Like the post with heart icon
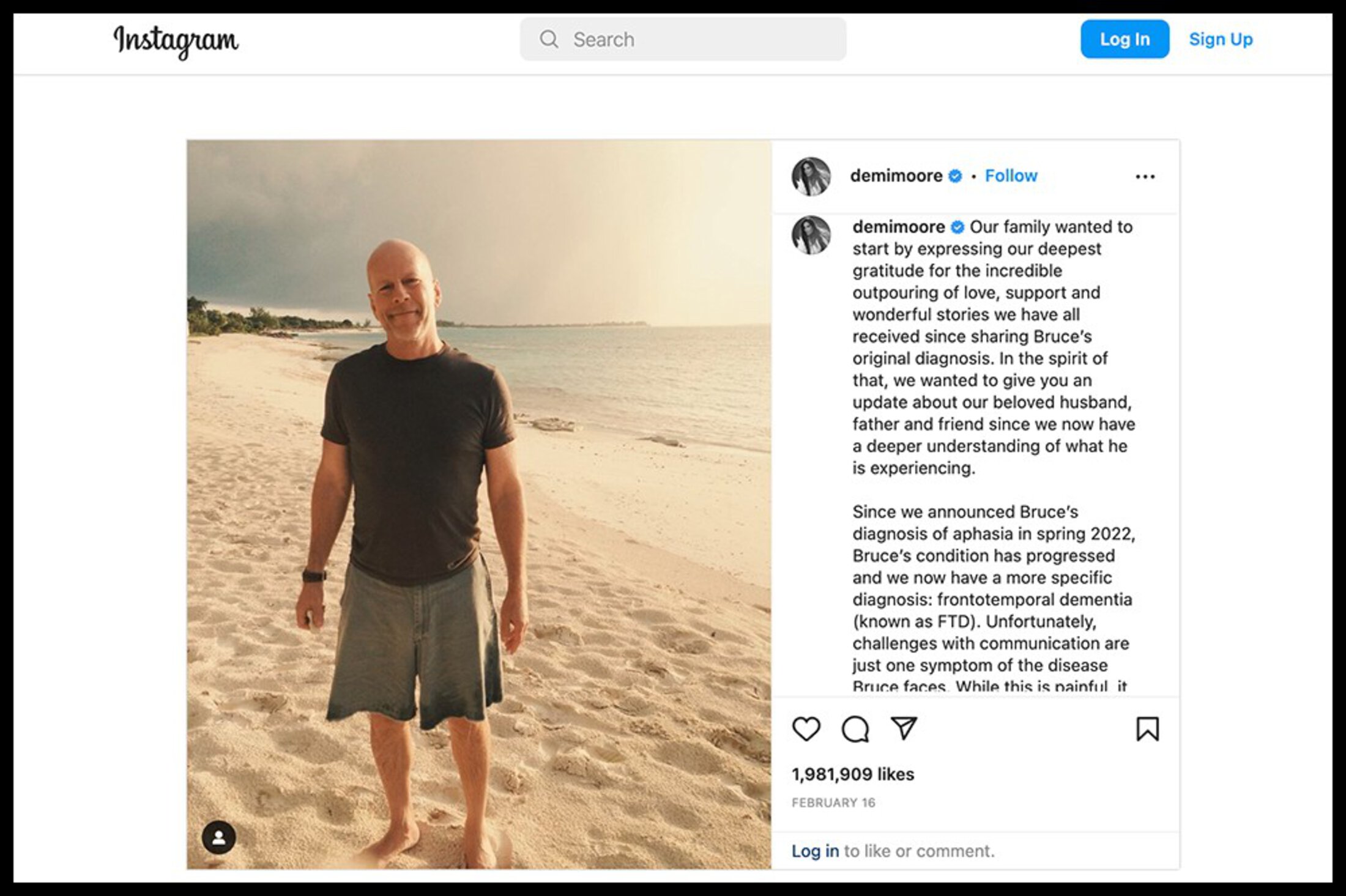The height and width of the screenshot is (896, 1346). tap(806, 728)
